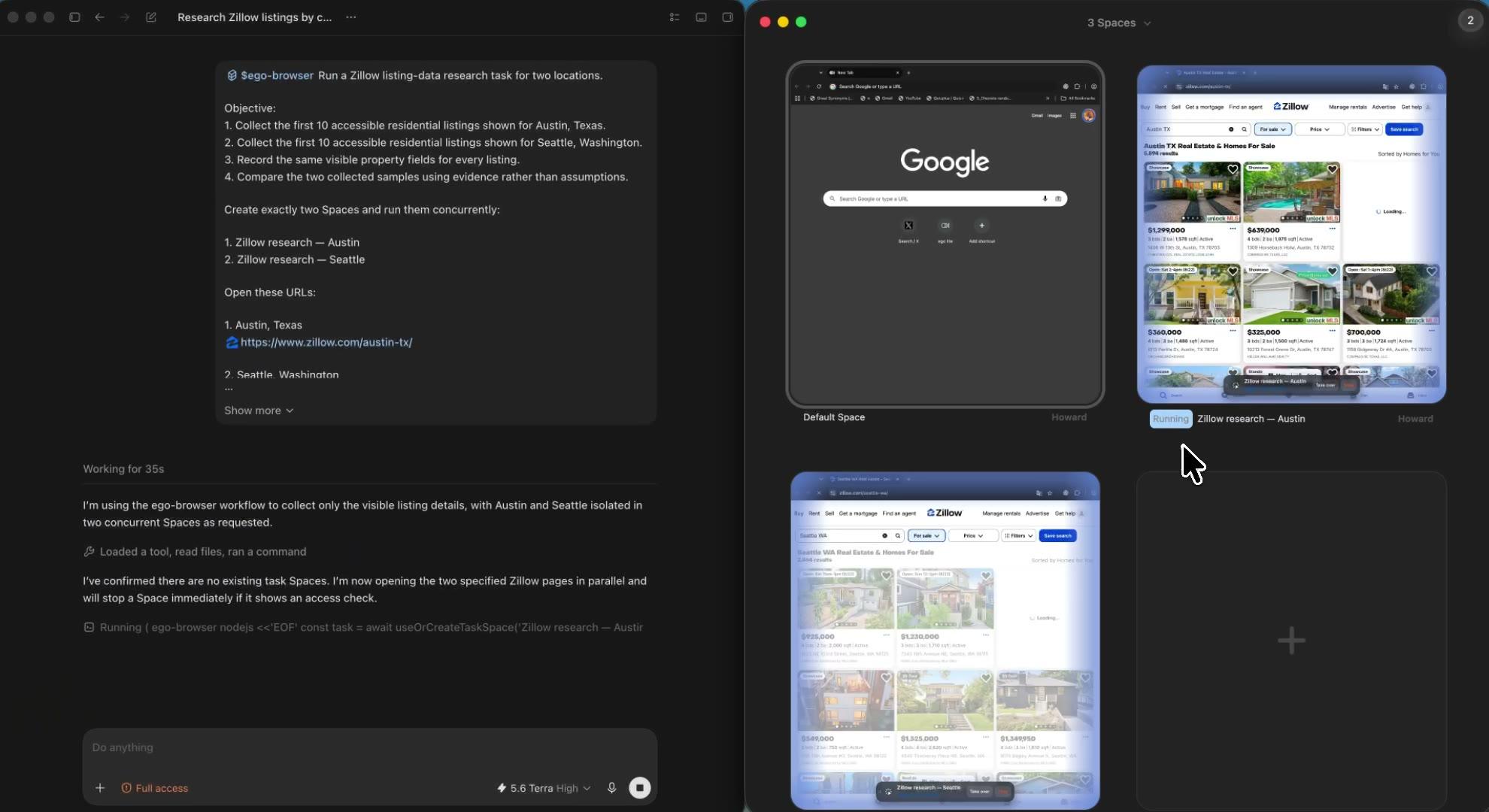Click voice search microphone in the Google search box
Screen dimensions: 1489x812
(1045, 198)
